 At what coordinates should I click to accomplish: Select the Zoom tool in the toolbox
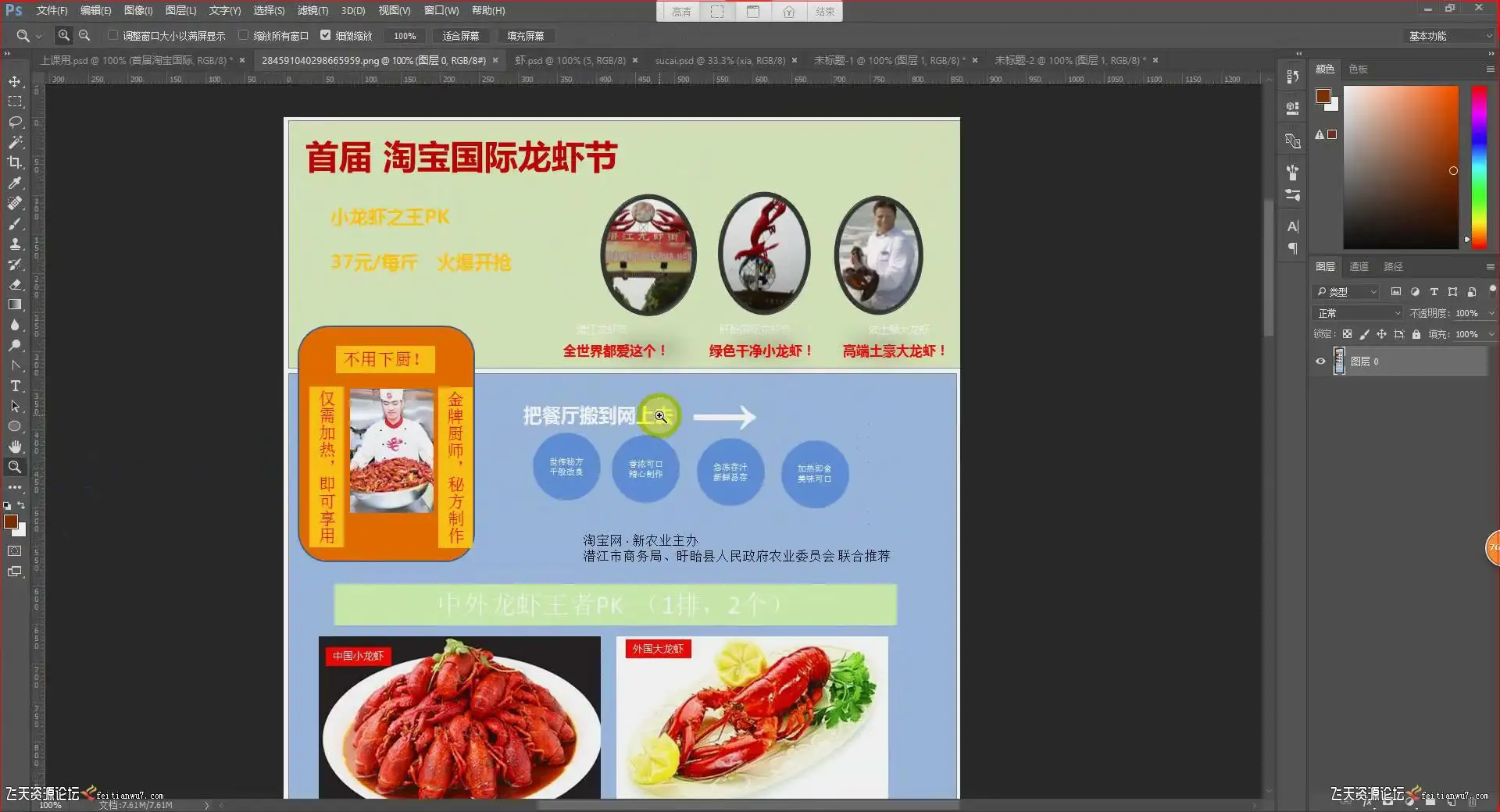(x=15, y=468)
